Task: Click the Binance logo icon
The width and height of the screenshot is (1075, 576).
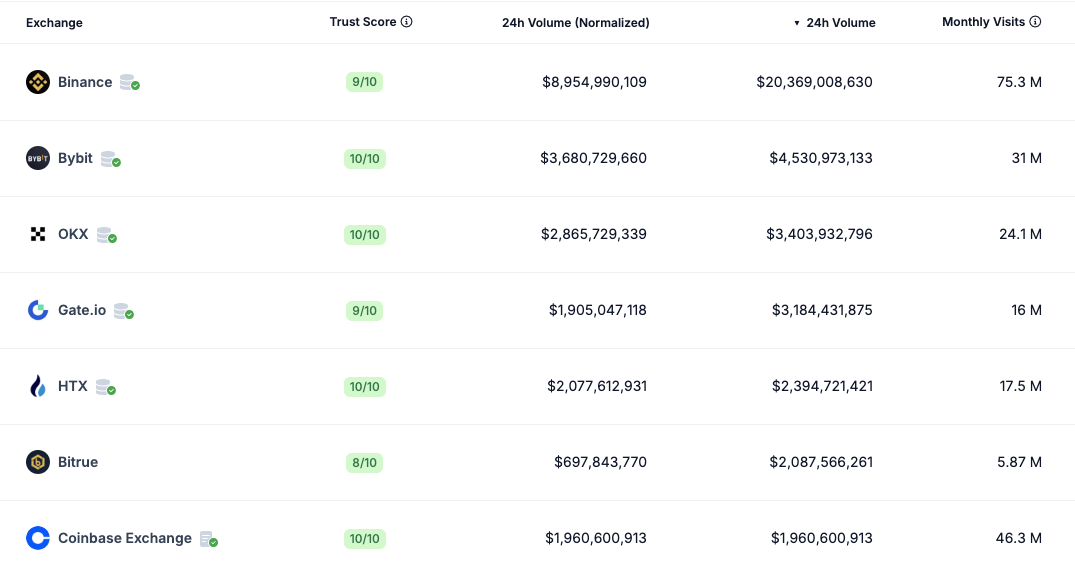Action: pos(38,82)
